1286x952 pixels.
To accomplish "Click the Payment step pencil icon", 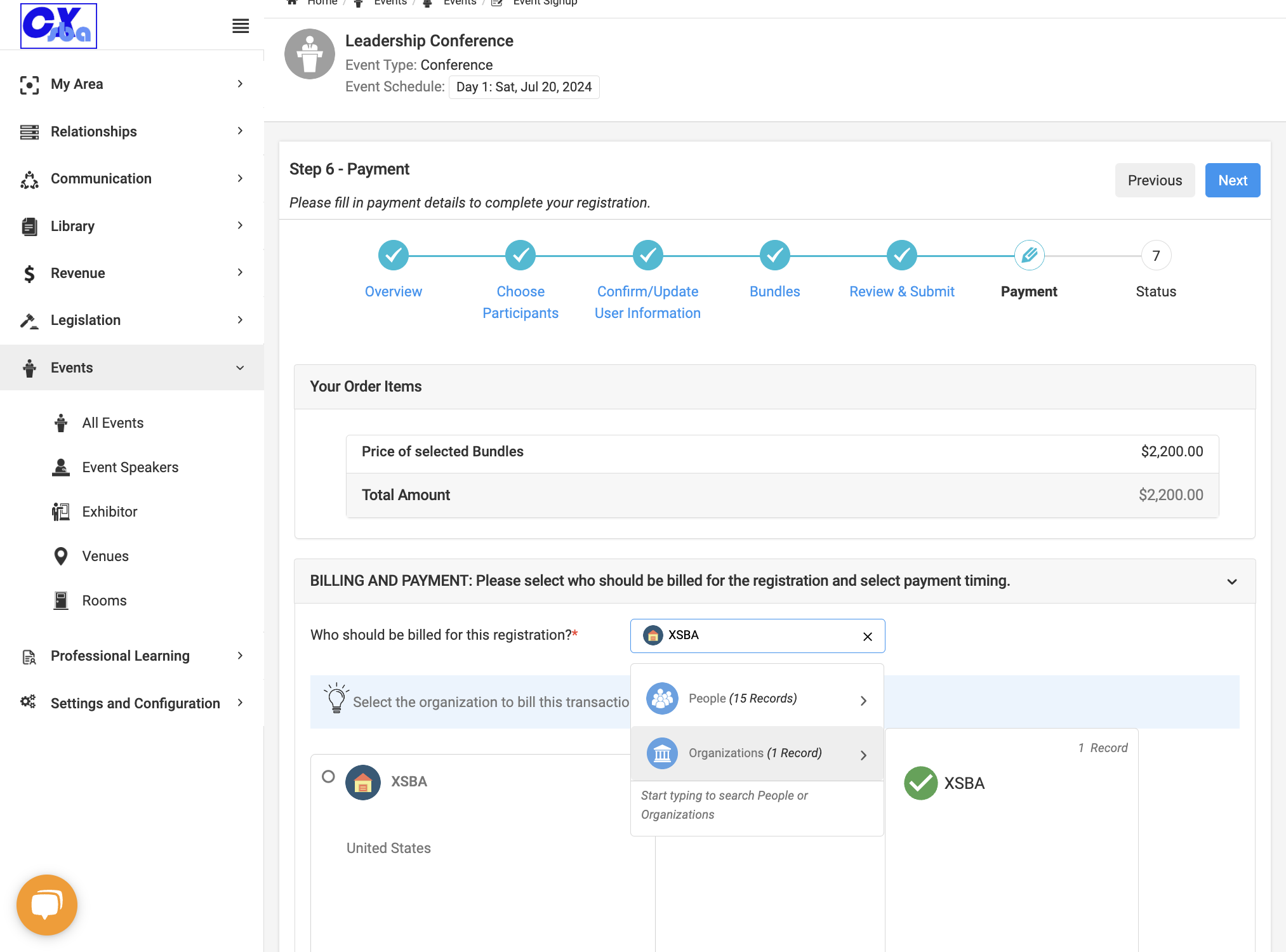I will click(x=1030, y=255).
